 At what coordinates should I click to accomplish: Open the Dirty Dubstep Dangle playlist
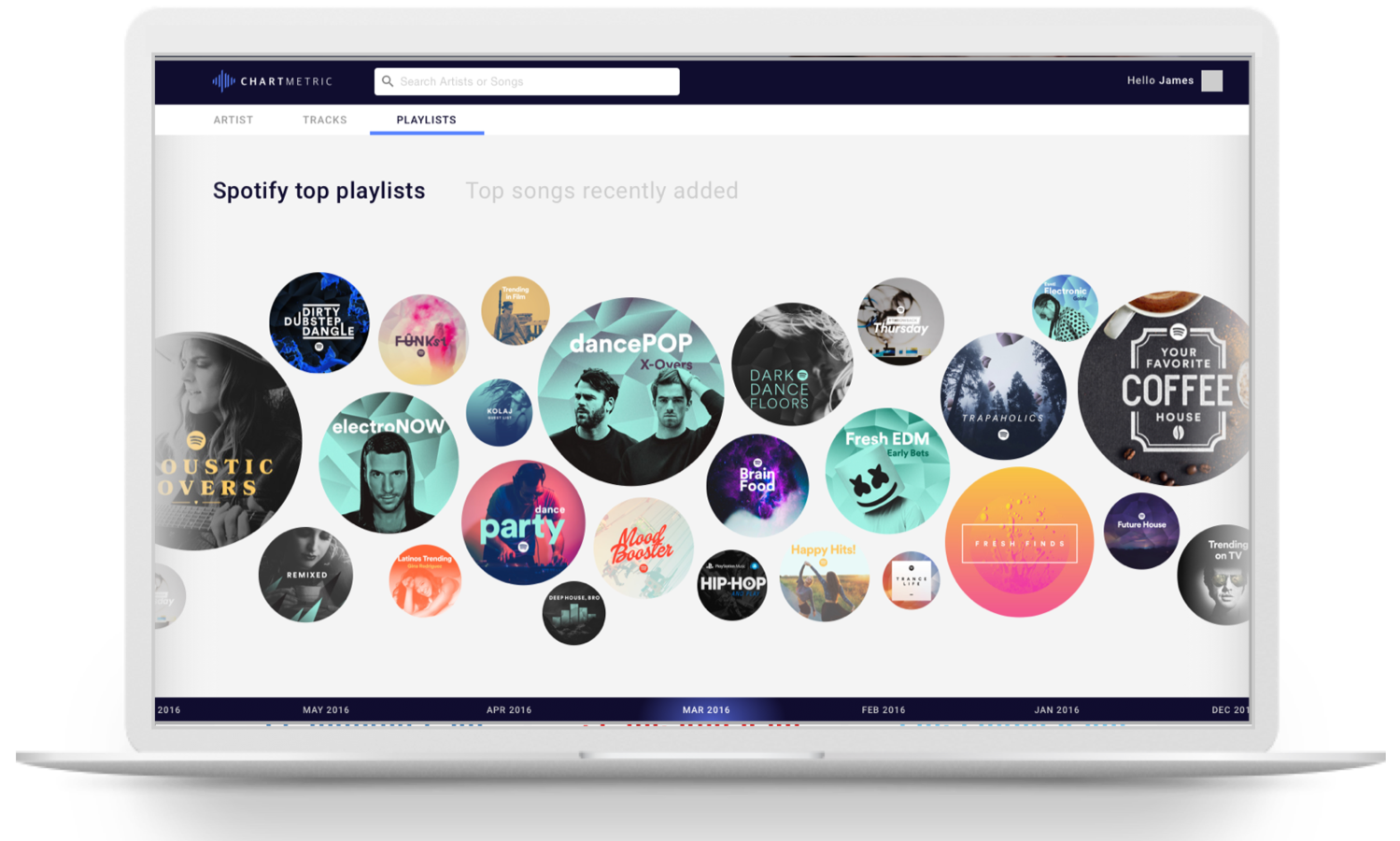[x=319, y=322]
